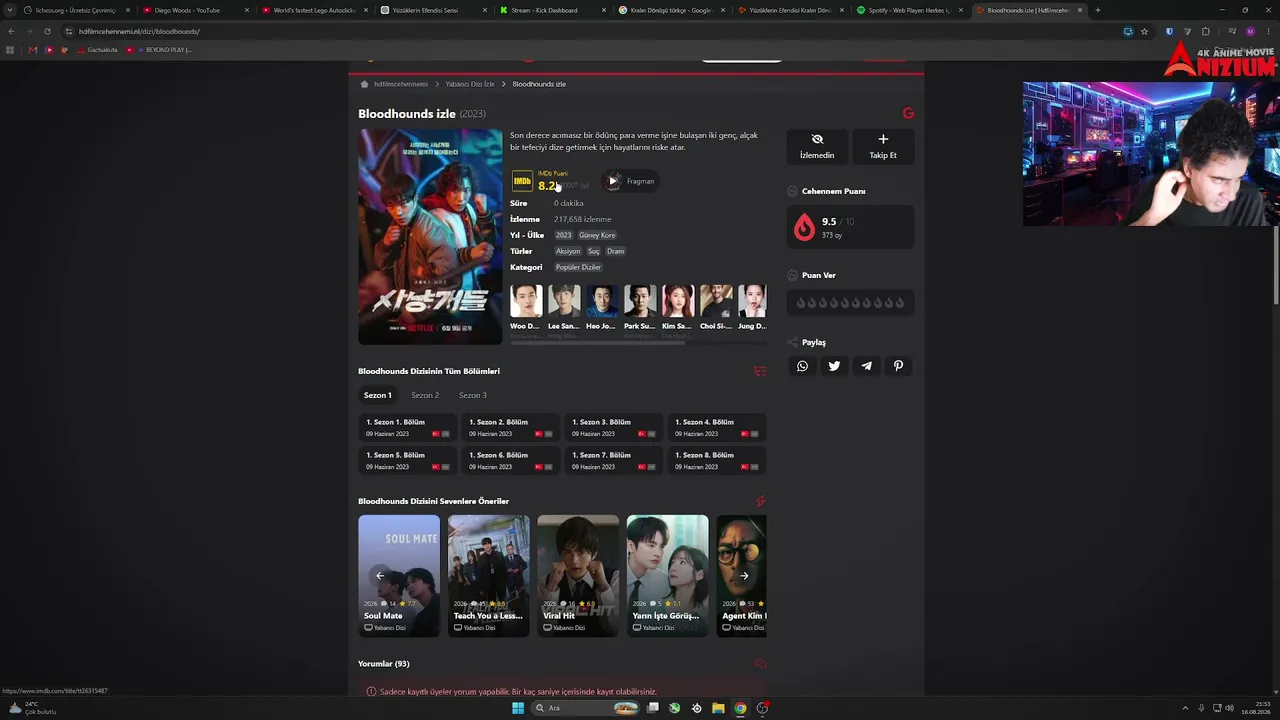Select the Sezon 1 tab
Screen dimensions: 1280x720
pos(378,395)
